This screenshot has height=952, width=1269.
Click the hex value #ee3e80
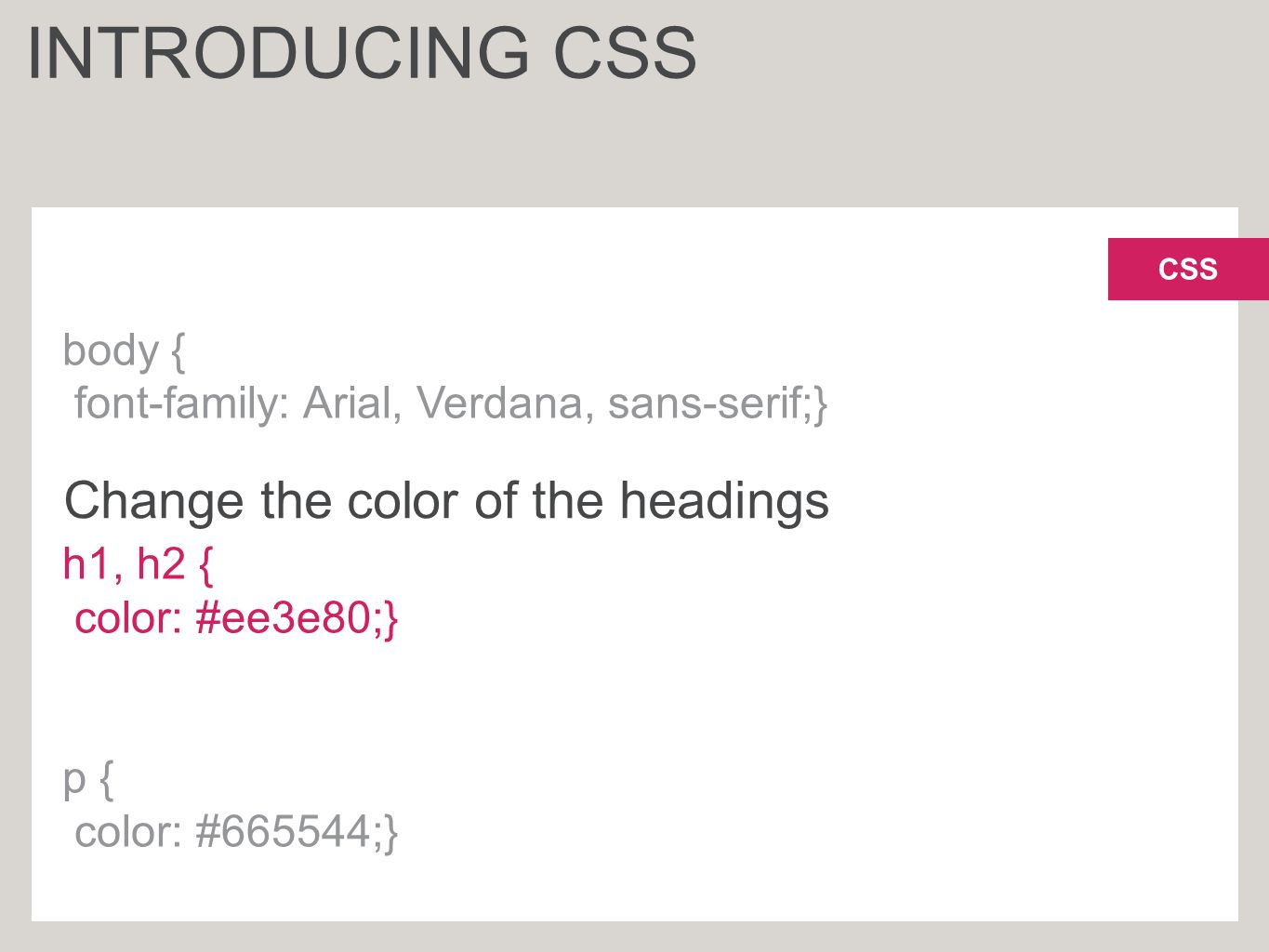[284, 618]
